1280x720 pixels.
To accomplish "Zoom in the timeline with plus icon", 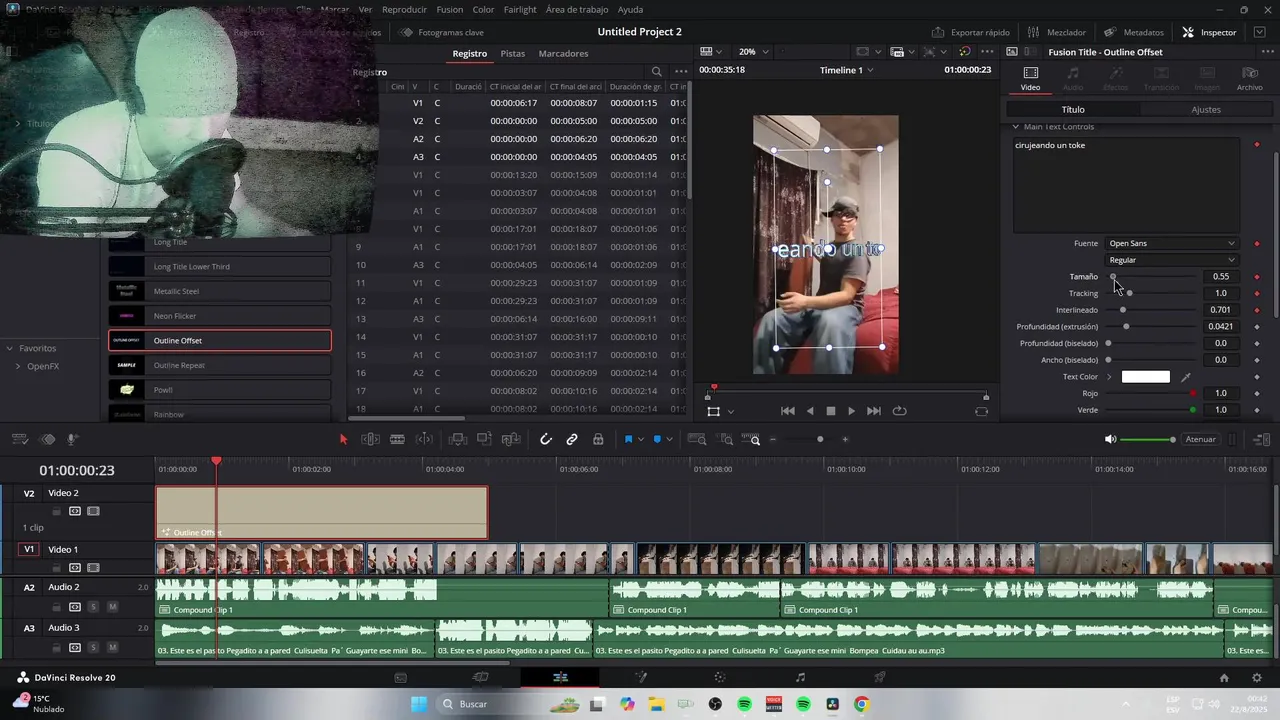I will click(x=845, y=439).
